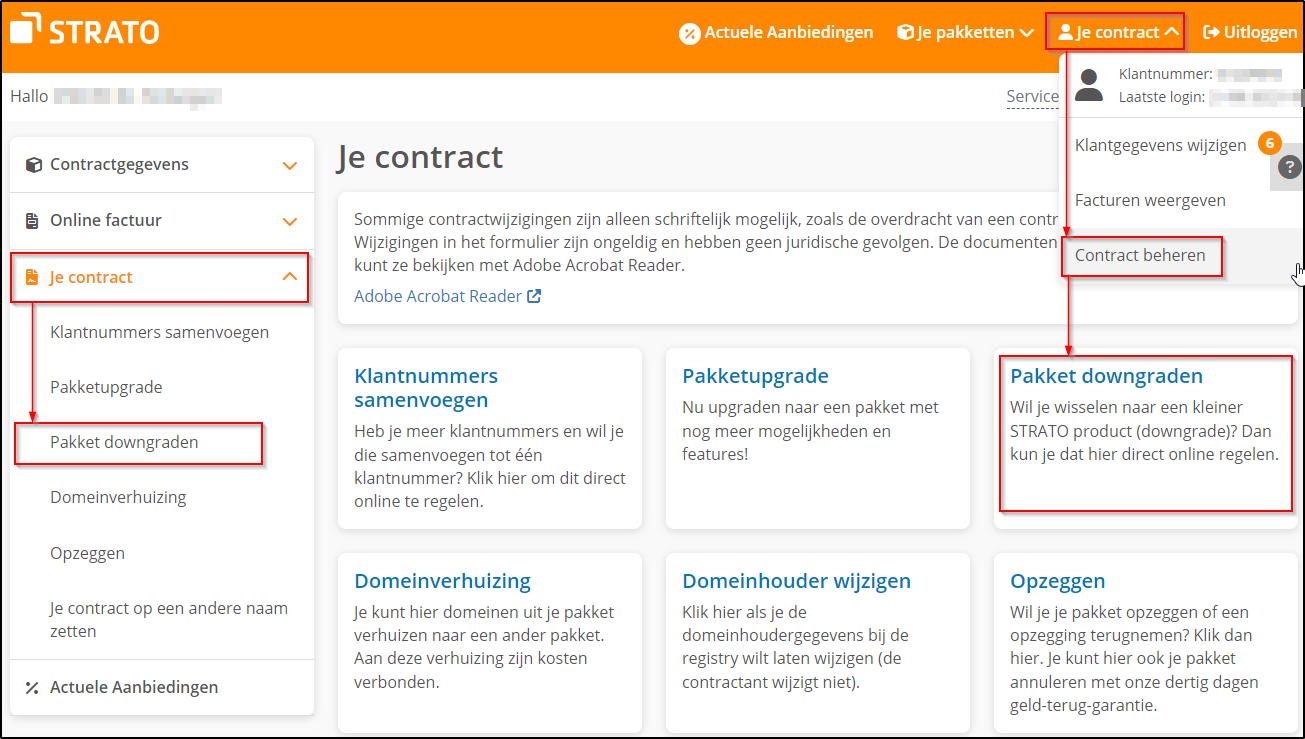This screenshot has height=739, width=1305.
Task: Expand the Contractgegevens sidebar section
Action: click(x=289, y=166)
